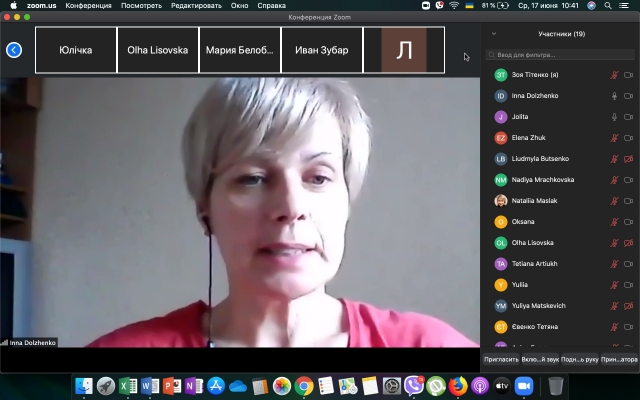Click the Вклю...й звук button
640x400 pixels.
point(540,360)
